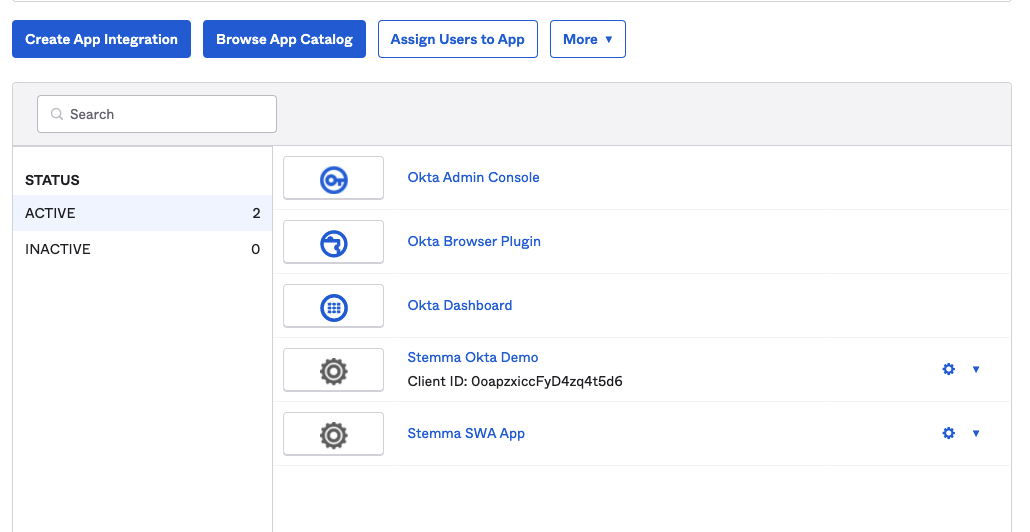Expand actions arrow for Stemma SWA App
The image size is (1030, 532).
(x=976, y=433)
